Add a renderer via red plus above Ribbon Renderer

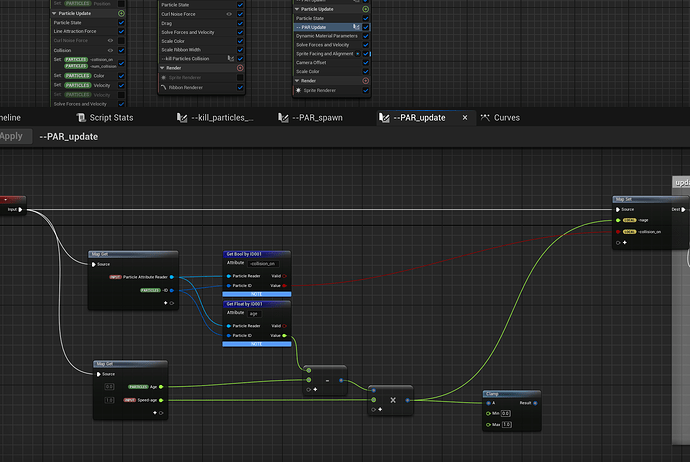click(x=240, y=68)
